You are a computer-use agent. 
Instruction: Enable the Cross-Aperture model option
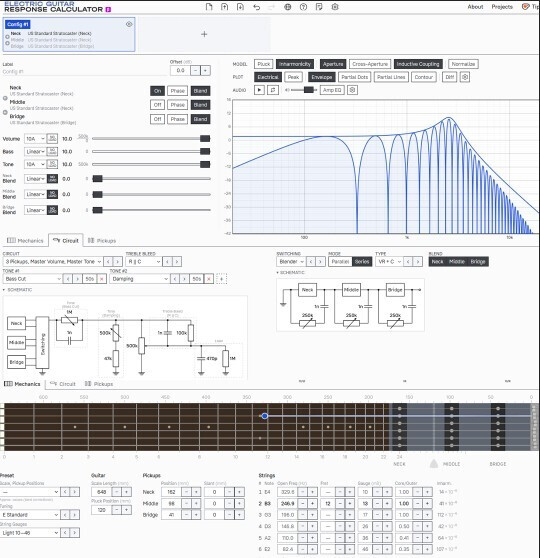click(370, 64)
